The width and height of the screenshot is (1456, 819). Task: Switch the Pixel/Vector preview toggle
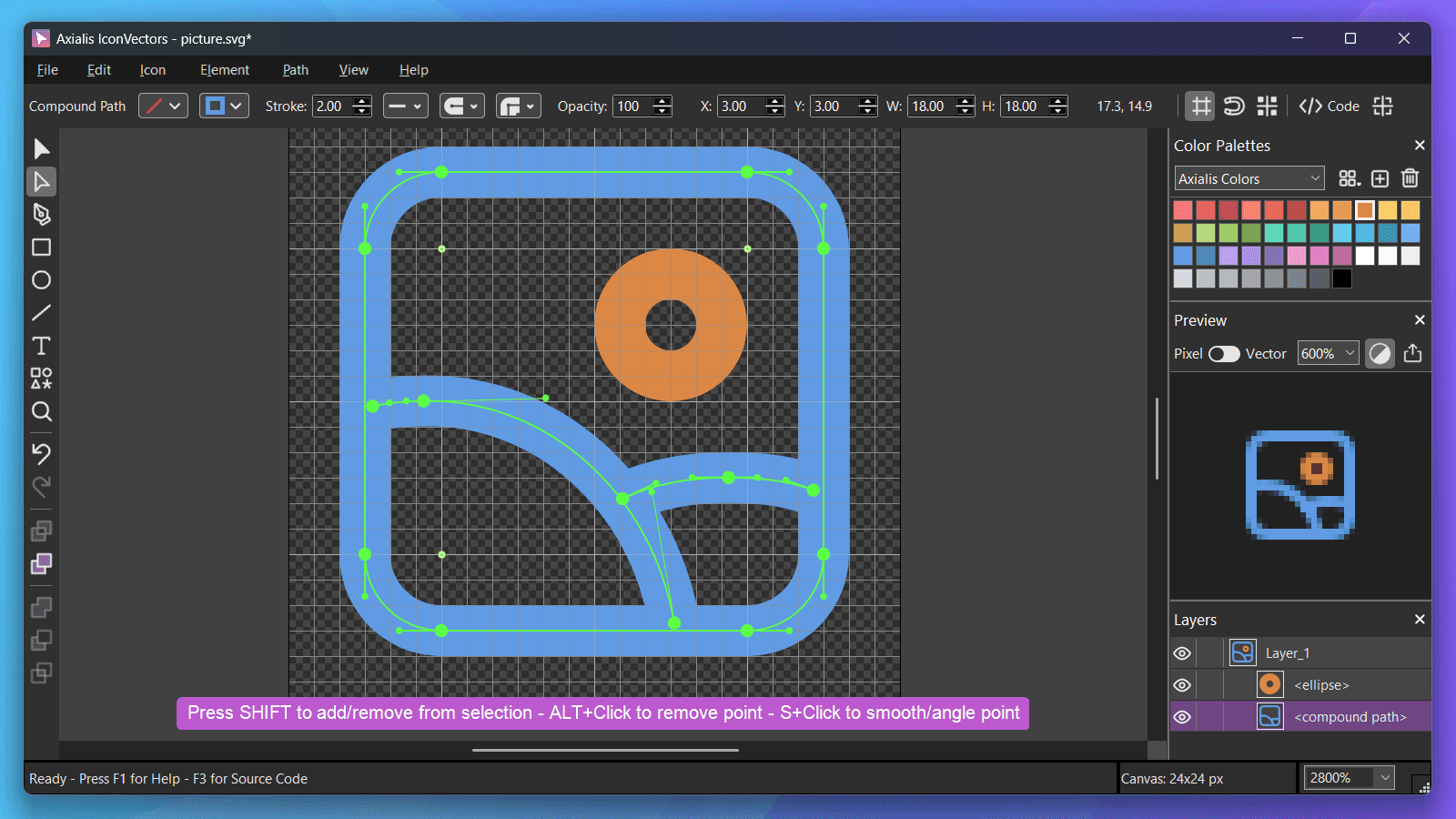pos(1224,354)
